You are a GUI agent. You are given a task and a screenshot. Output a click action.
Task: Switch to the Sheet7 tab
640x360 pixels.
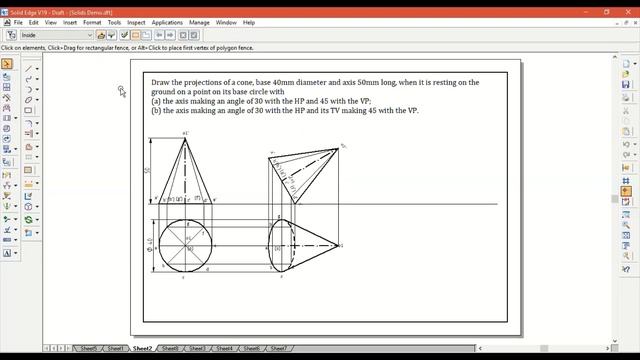pos(278,348)
